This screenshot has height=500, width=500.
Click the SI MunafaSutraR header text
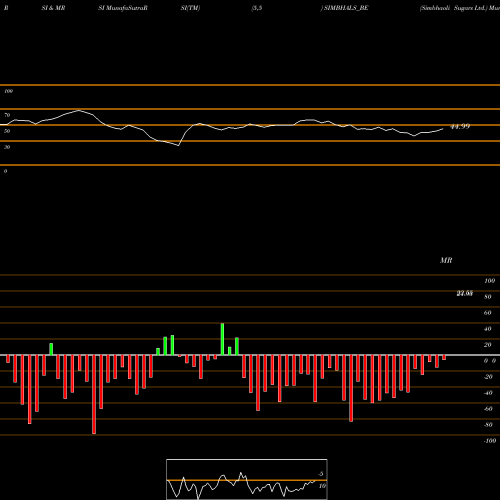click(x=123, y=8)
